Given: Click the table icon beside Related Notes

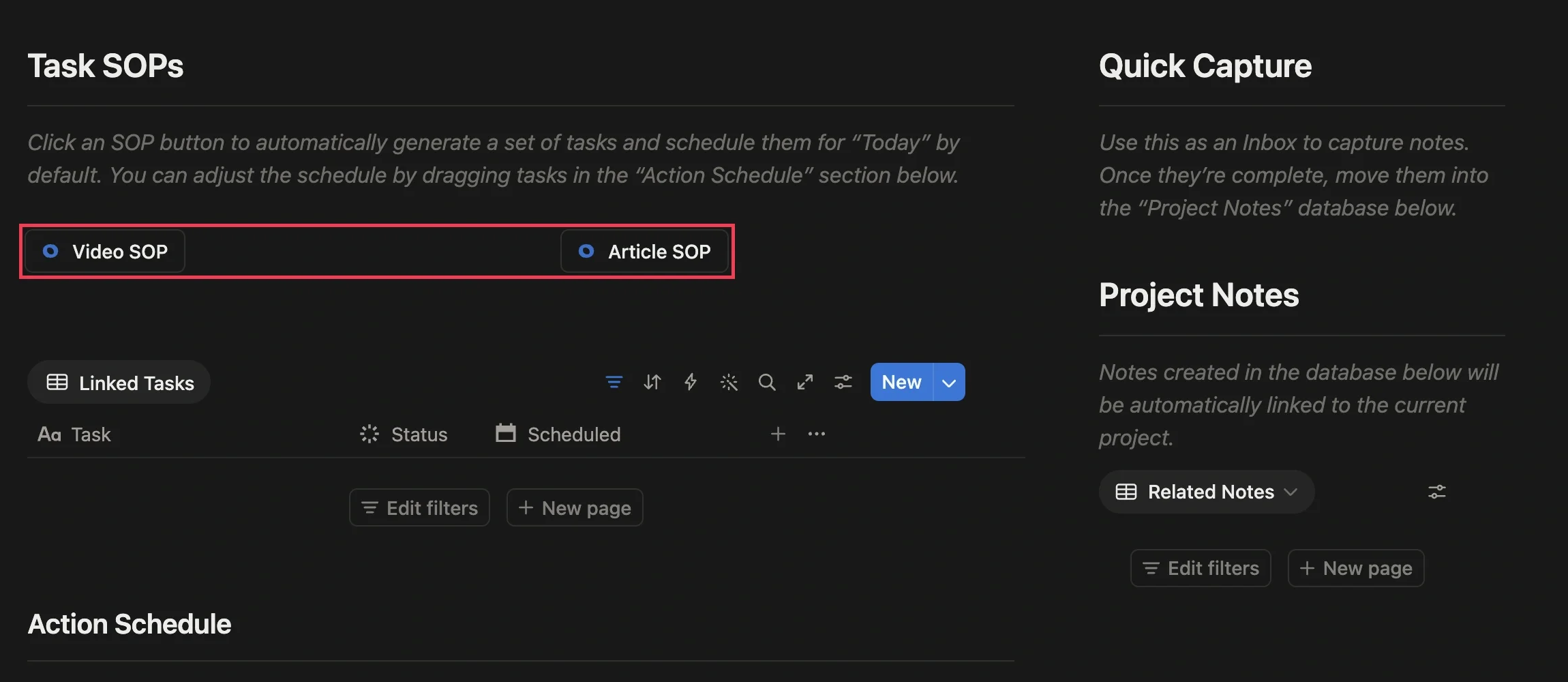Looking at the screenshot, I should 1126,492.
